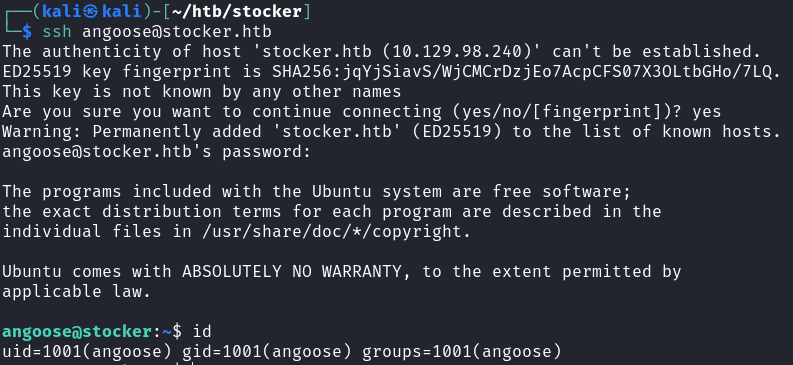
Task: Click the id command
Action: 202,332
